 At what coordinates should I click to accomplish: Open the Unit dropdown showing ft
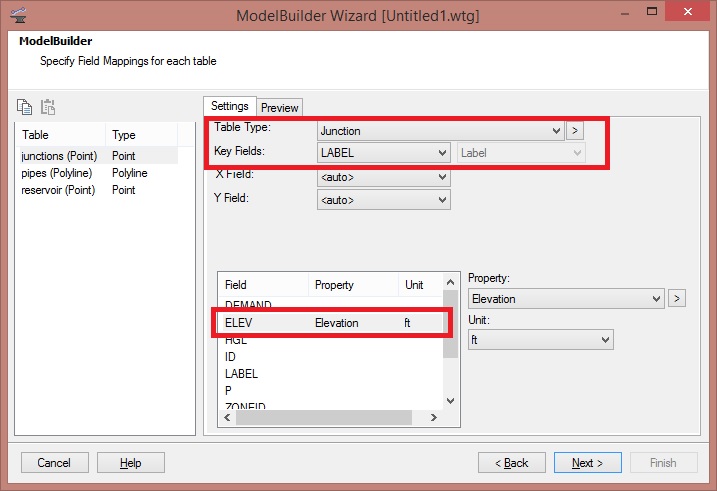tap(540, 340)
